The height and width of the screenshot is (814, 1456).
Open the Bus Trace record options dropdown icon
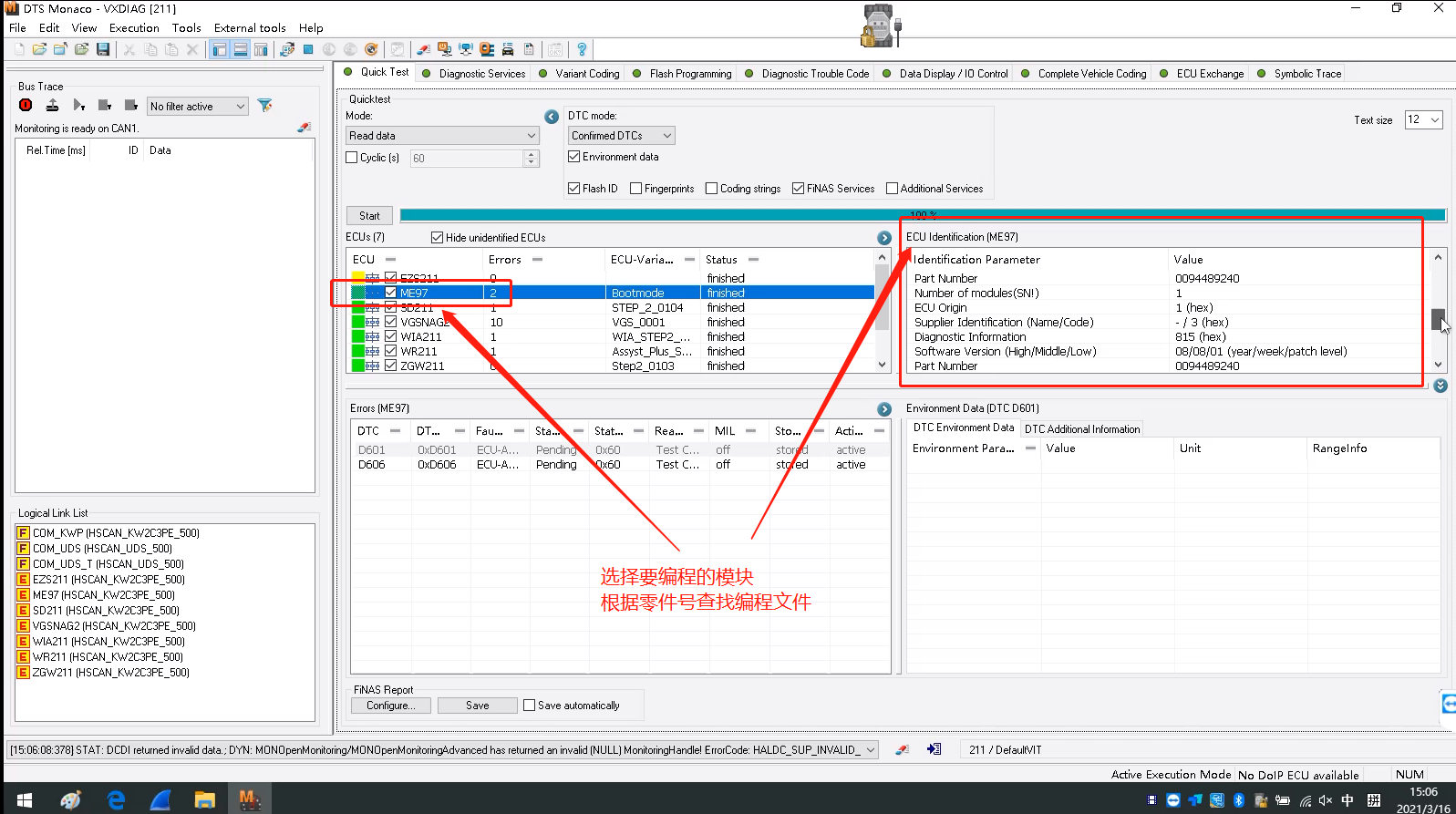pyautogui.click(x=106, y=106)
